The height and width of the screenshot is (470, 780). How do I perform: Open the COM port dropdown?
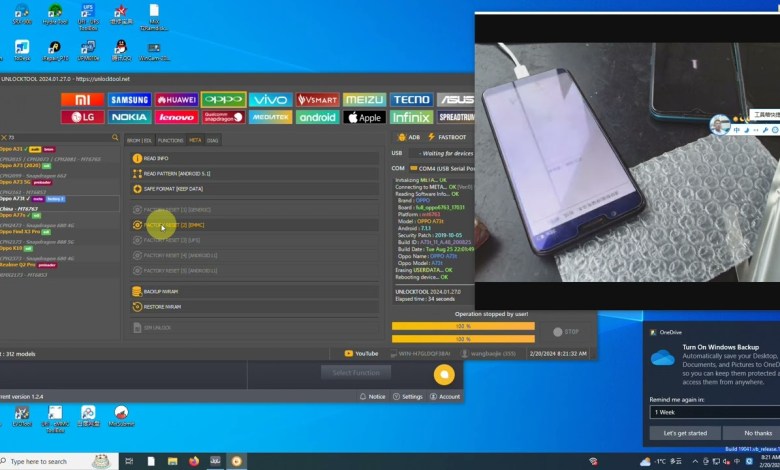pyautogui.click(x=442, y=169)
